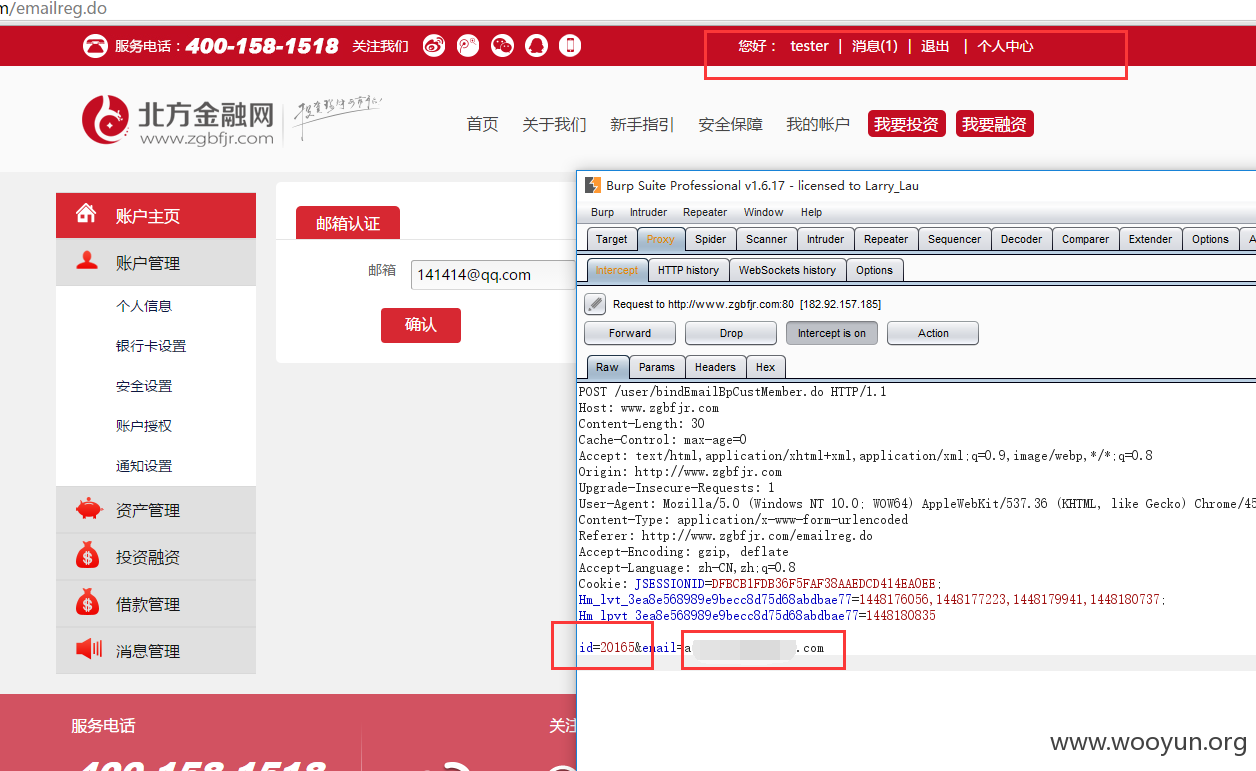Click the money bag icon beside 投资融资

pyautogui.click(x=88, y=556)
